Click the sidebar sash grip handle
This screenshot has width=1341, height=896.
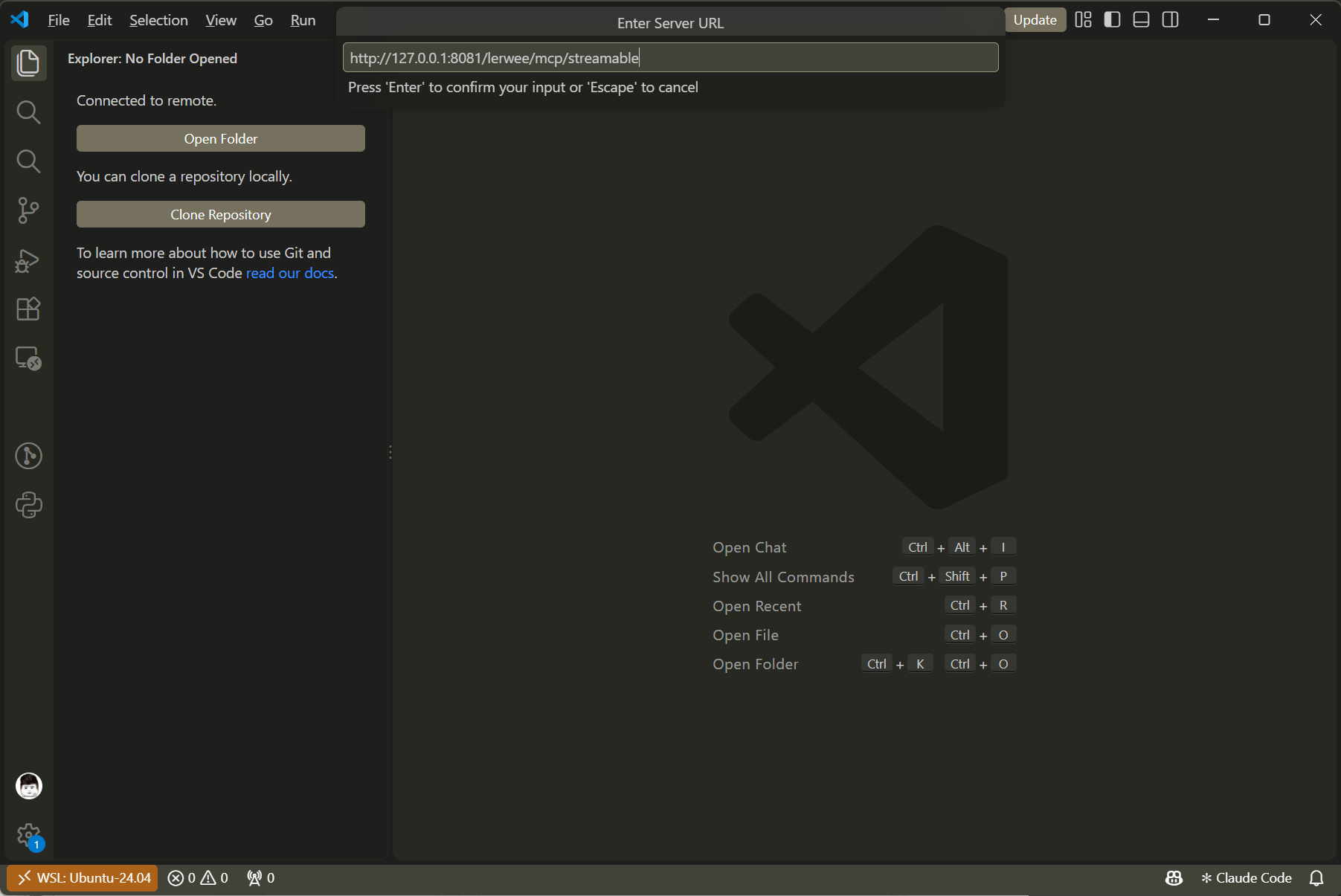click(390, 452)
